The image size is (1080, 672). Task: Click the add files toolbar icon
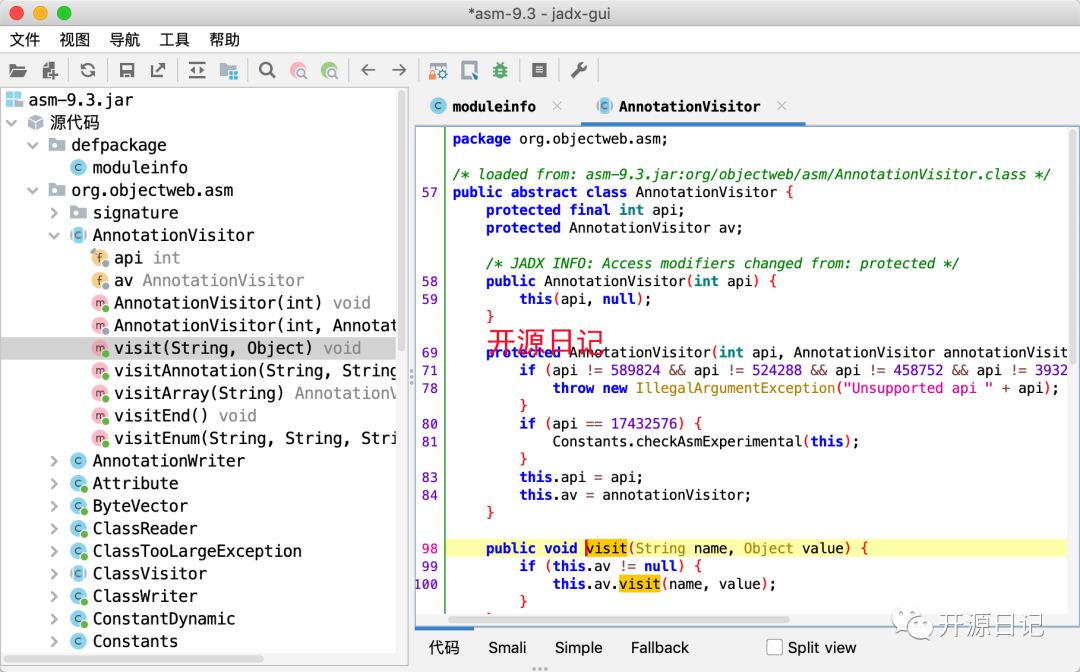tap(50, 70)
